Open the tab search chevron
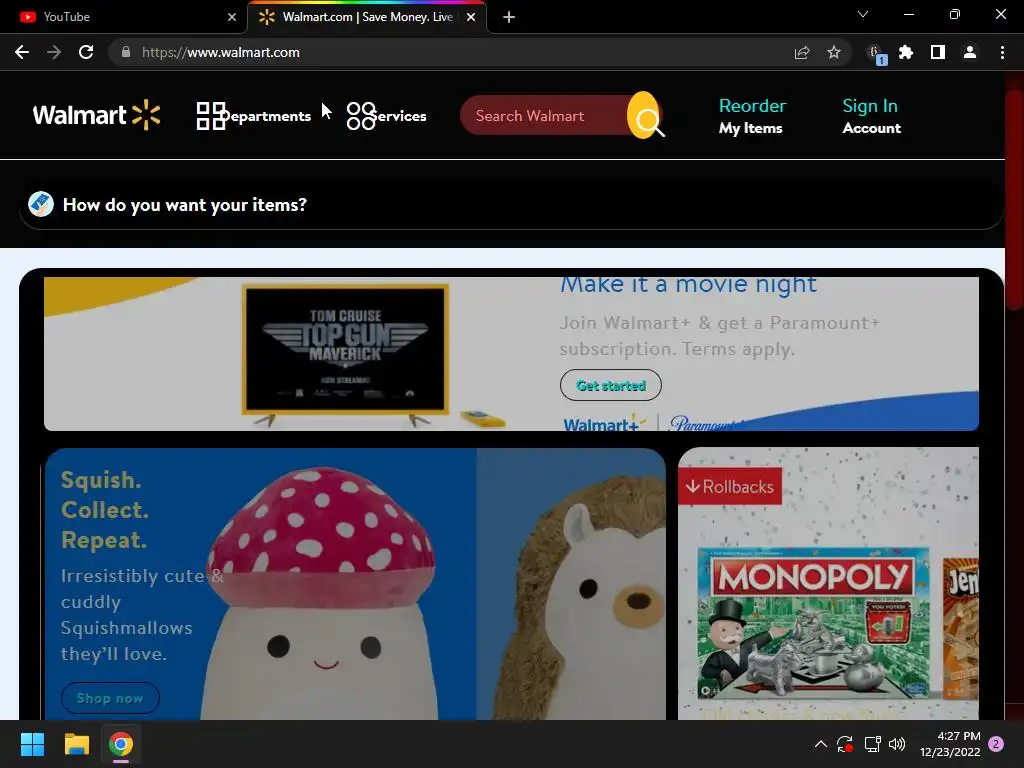Screen dimensions: 1024x768 point(863,14)
